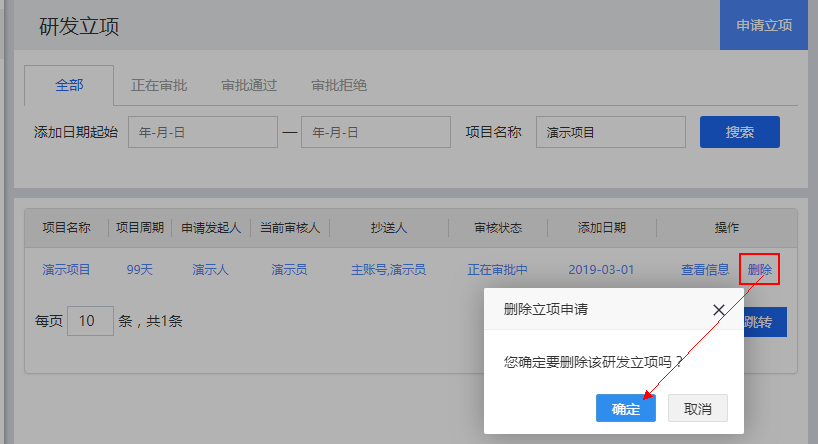Click the 项目周期 column header
818x444 pixels.
click(140, 227)
